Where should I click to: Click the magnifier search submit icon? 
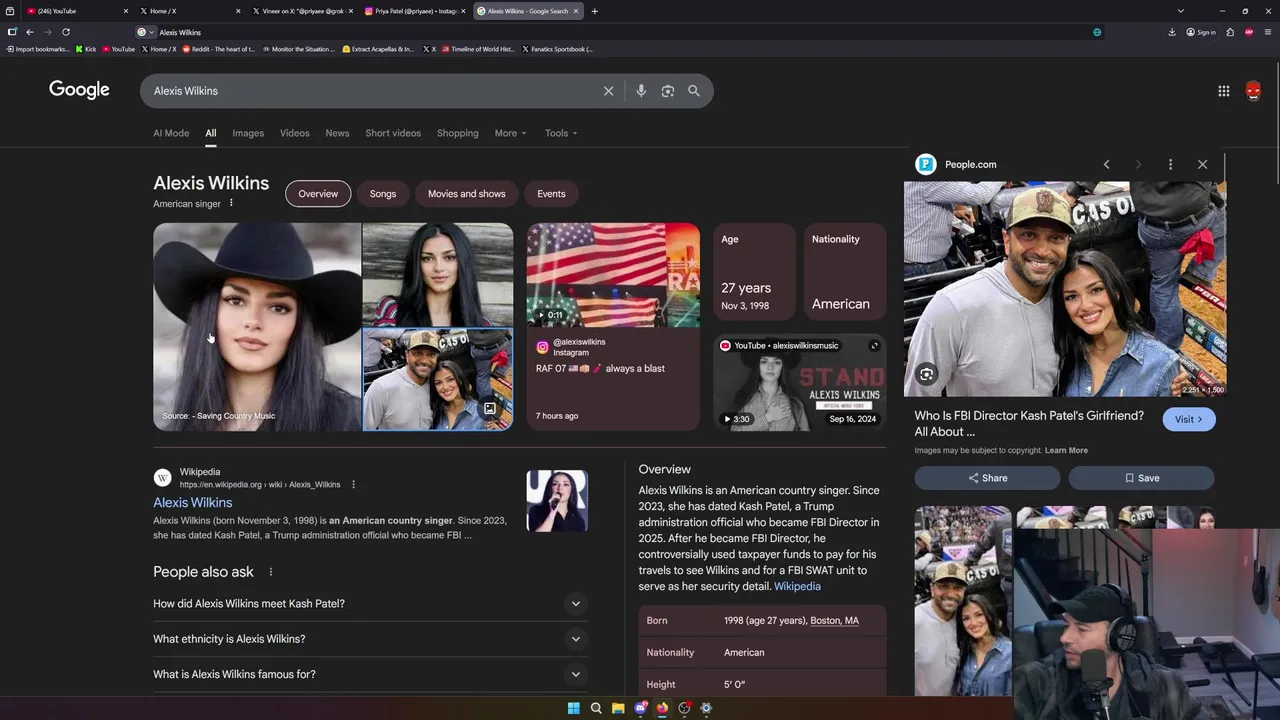(694, 91)
